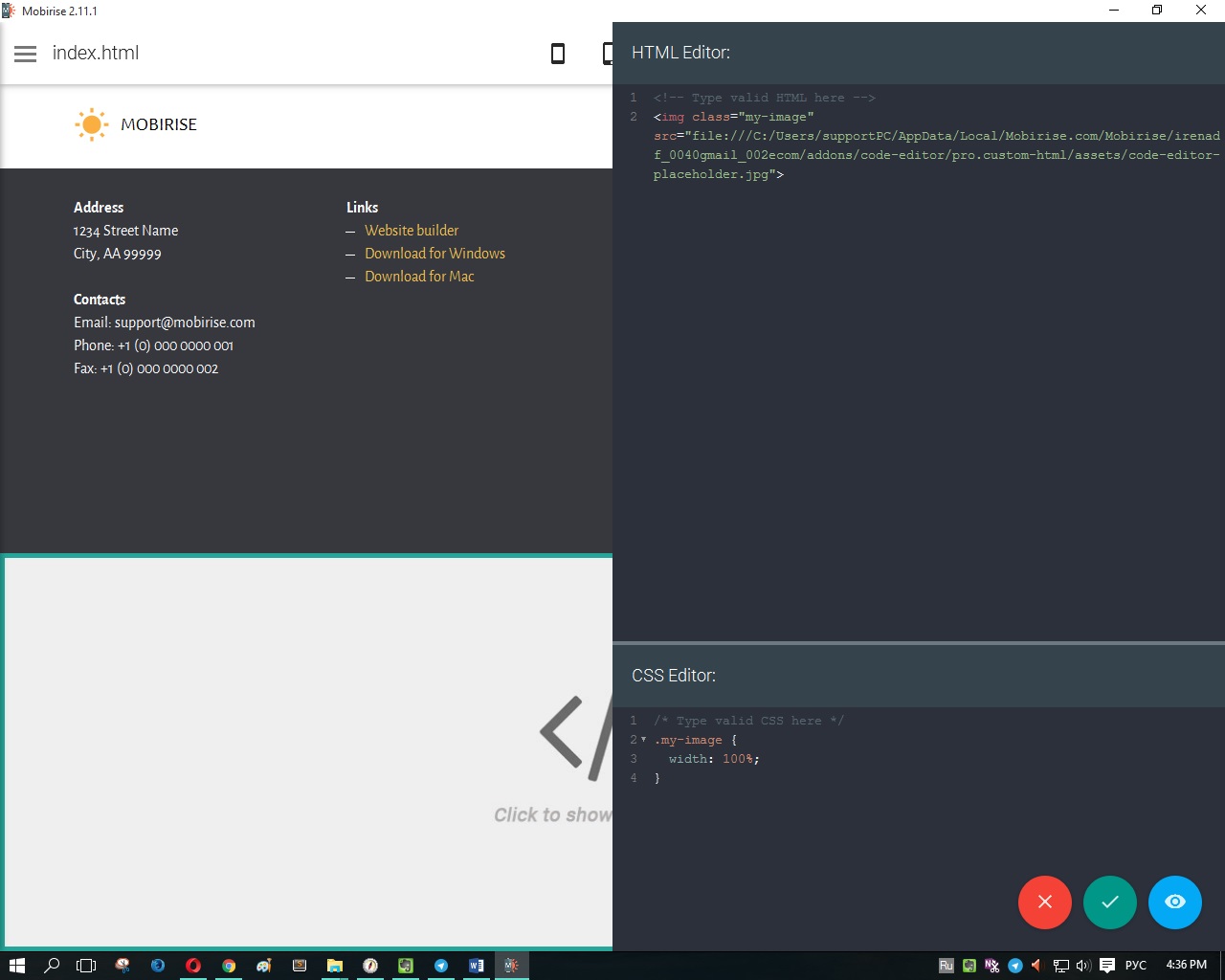Open the hamburger navigation menu
1225x980 pixels.
[x=25, y=54]
